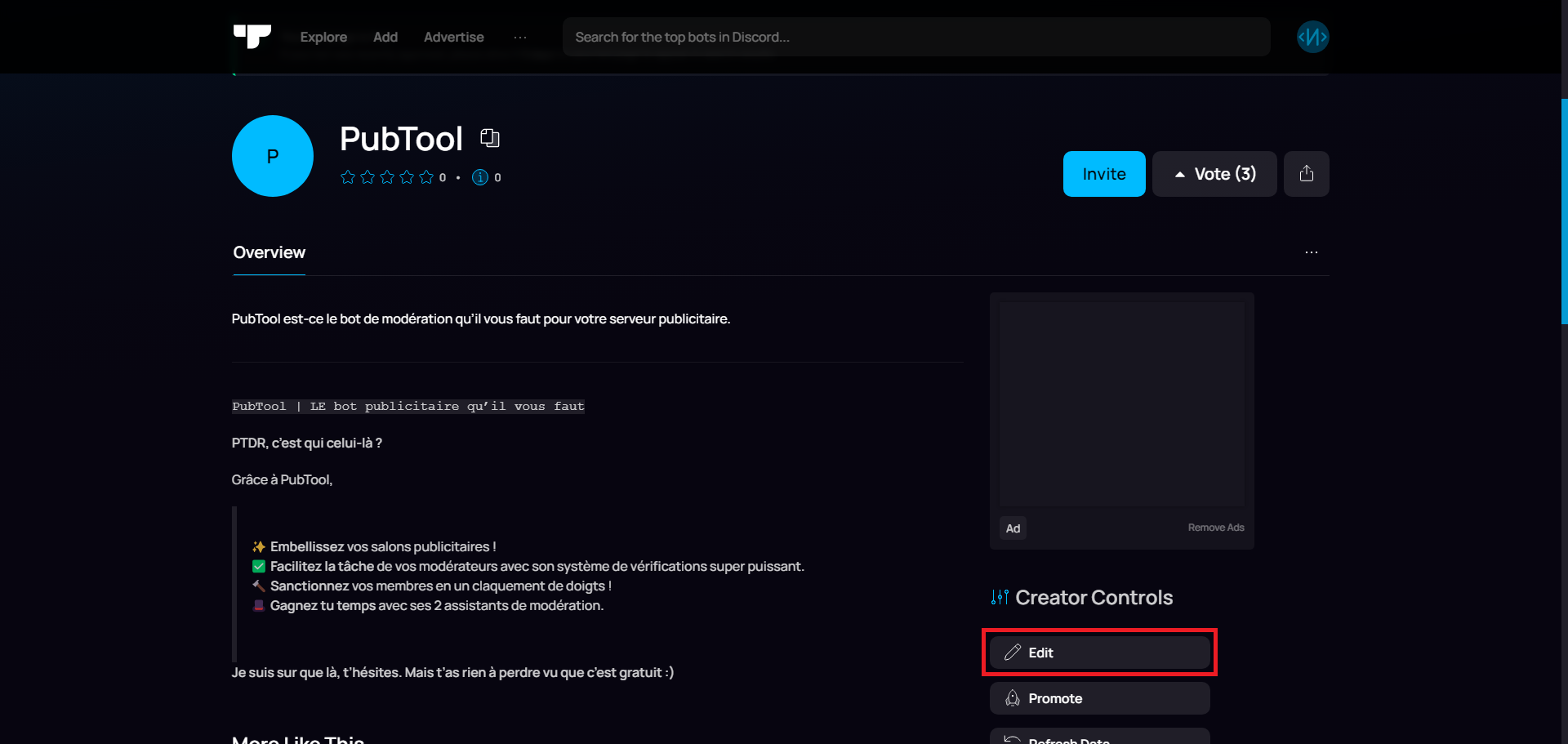The height and width of the screenshot is (744, 1568).
Task: Open the Add menu item
Action: click(x=385, y=38)
